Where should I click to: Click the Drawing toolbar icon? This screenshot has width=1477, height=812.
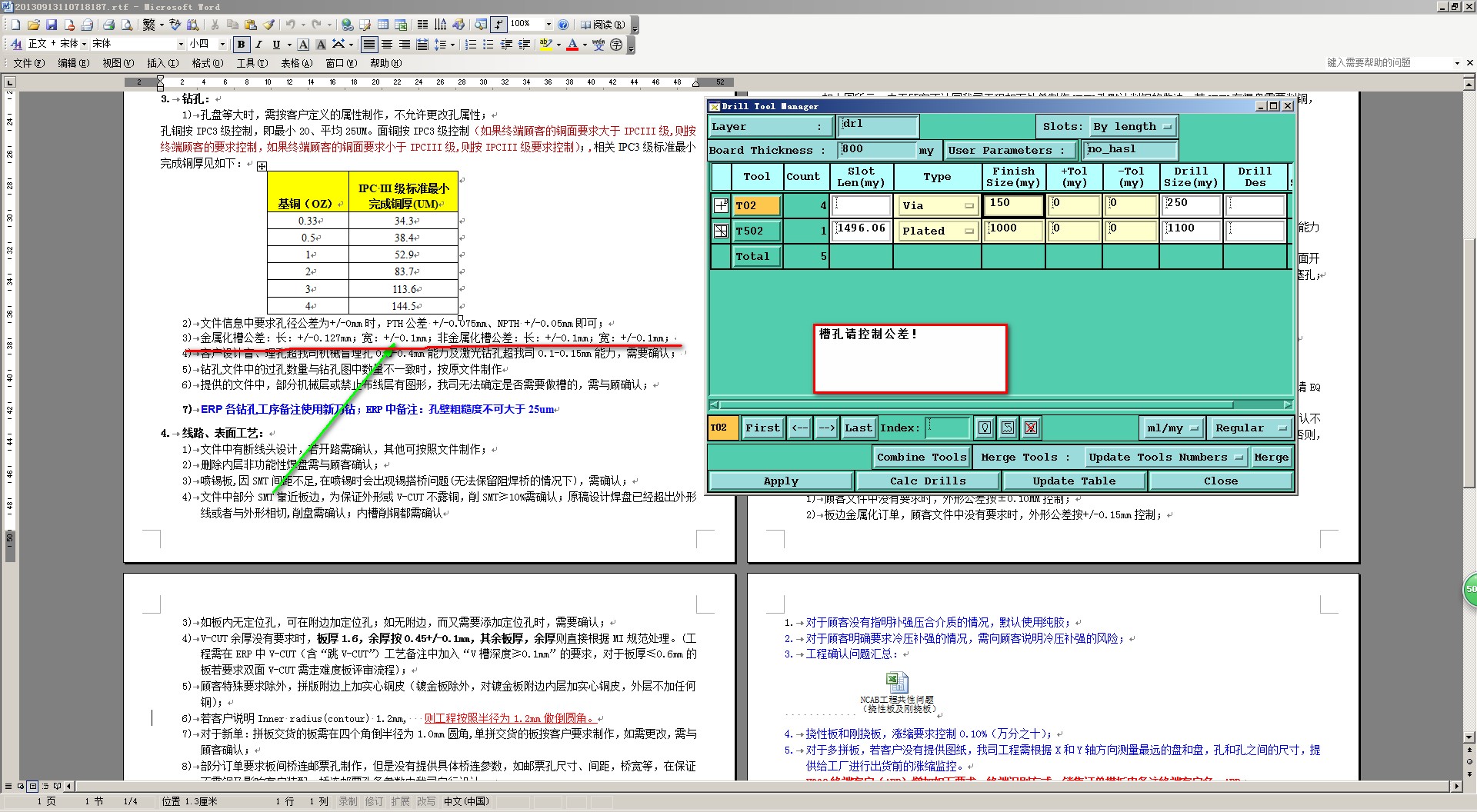(458, 25)
